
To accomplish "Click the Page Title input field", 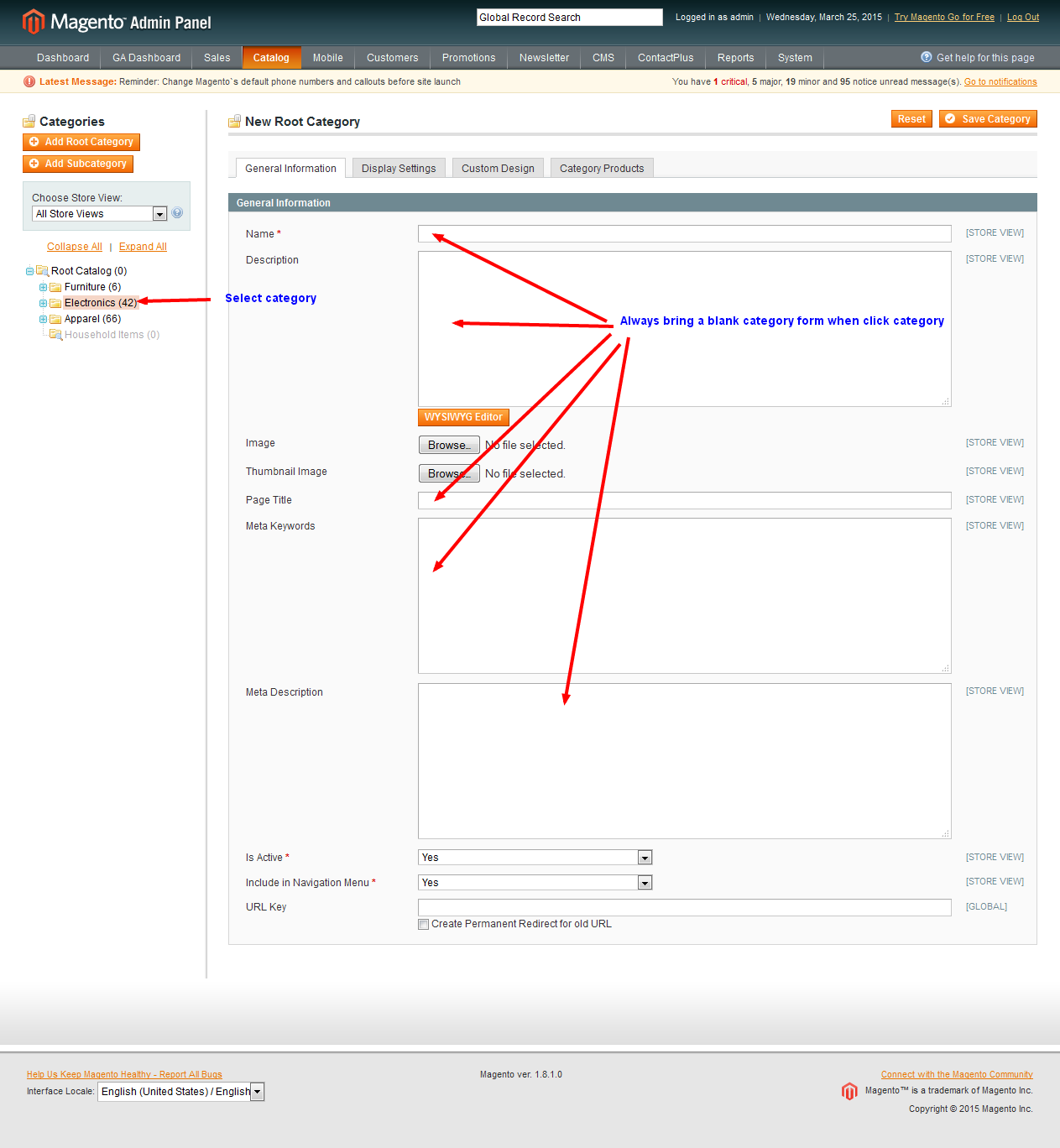I will pyautogui.click(x=685, y=500).
